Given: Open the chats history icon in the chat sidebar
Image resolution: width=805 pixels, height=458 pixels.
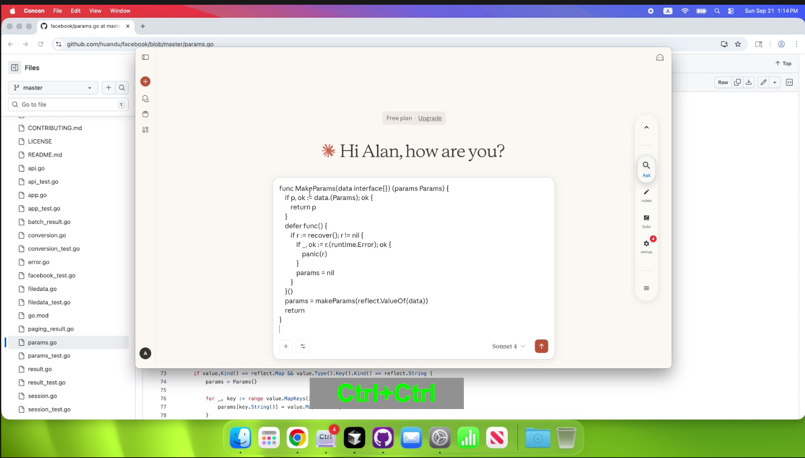Looking at the screenshot, I should click(145, 99).
